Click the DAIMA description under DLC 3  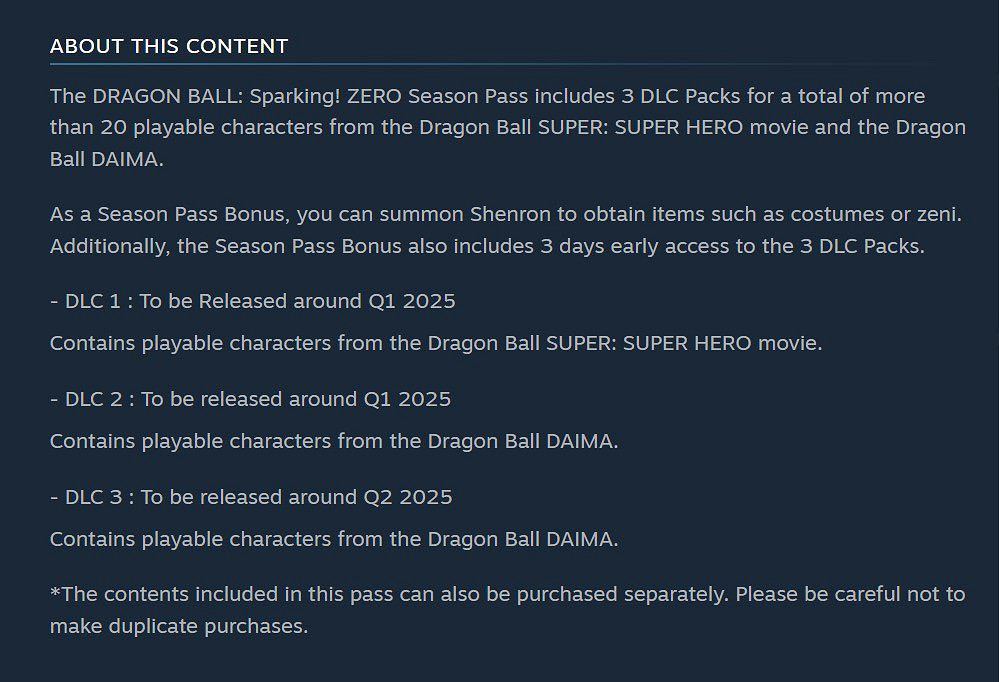334,539
